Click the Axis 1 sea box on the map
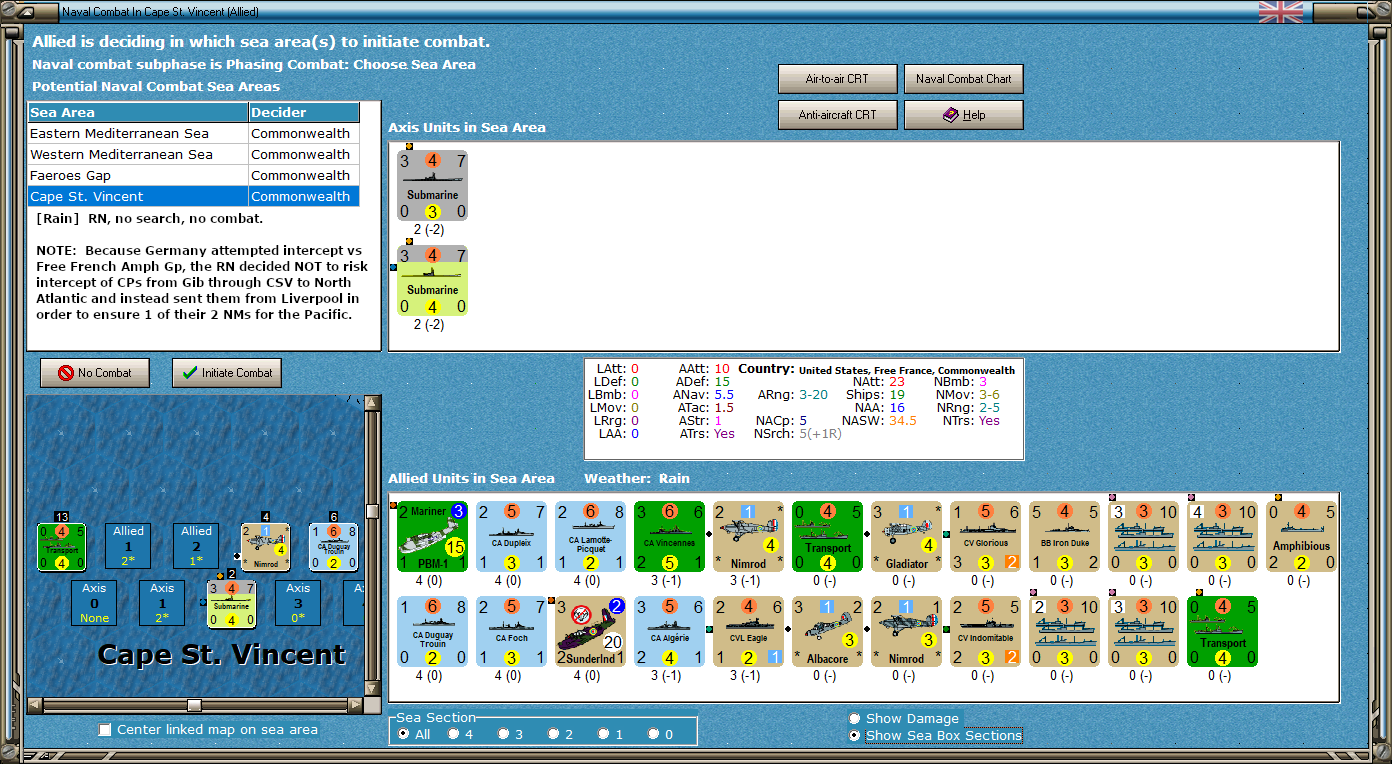Viewport: 1392px width, 764px height. tap(162, 605)
